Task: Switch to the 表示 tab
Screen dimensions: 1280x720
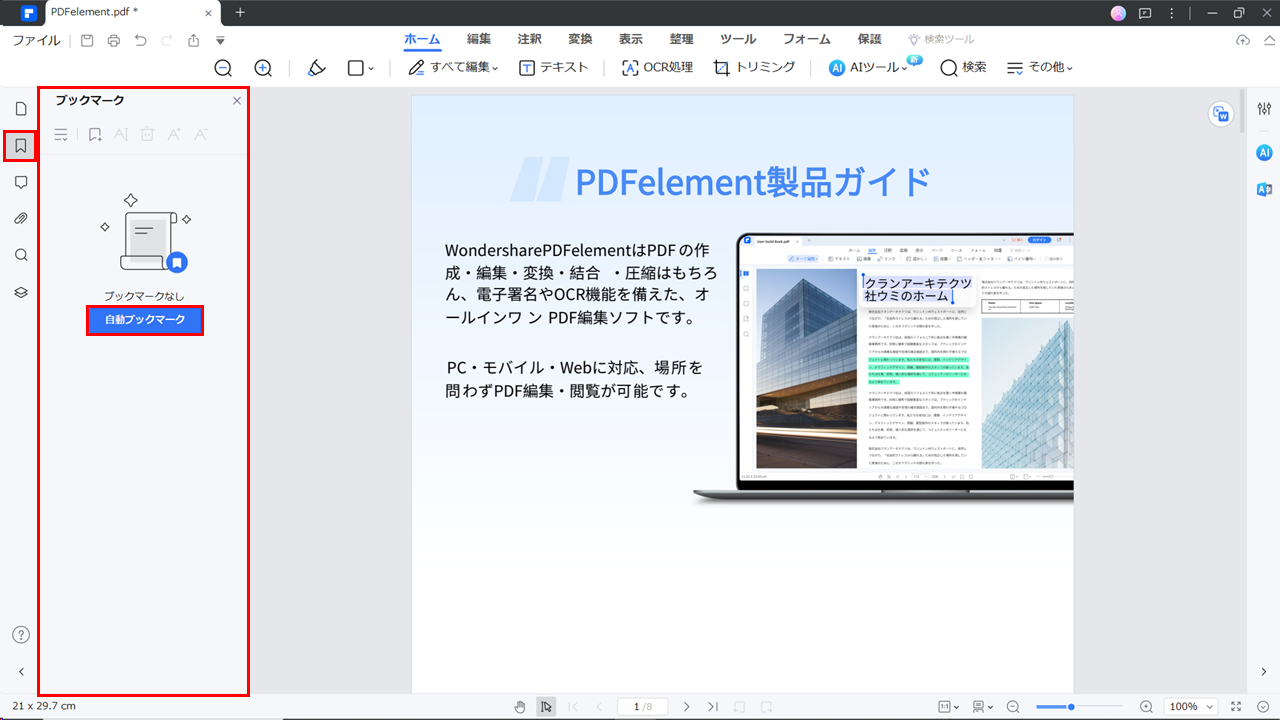Action: 630,39
